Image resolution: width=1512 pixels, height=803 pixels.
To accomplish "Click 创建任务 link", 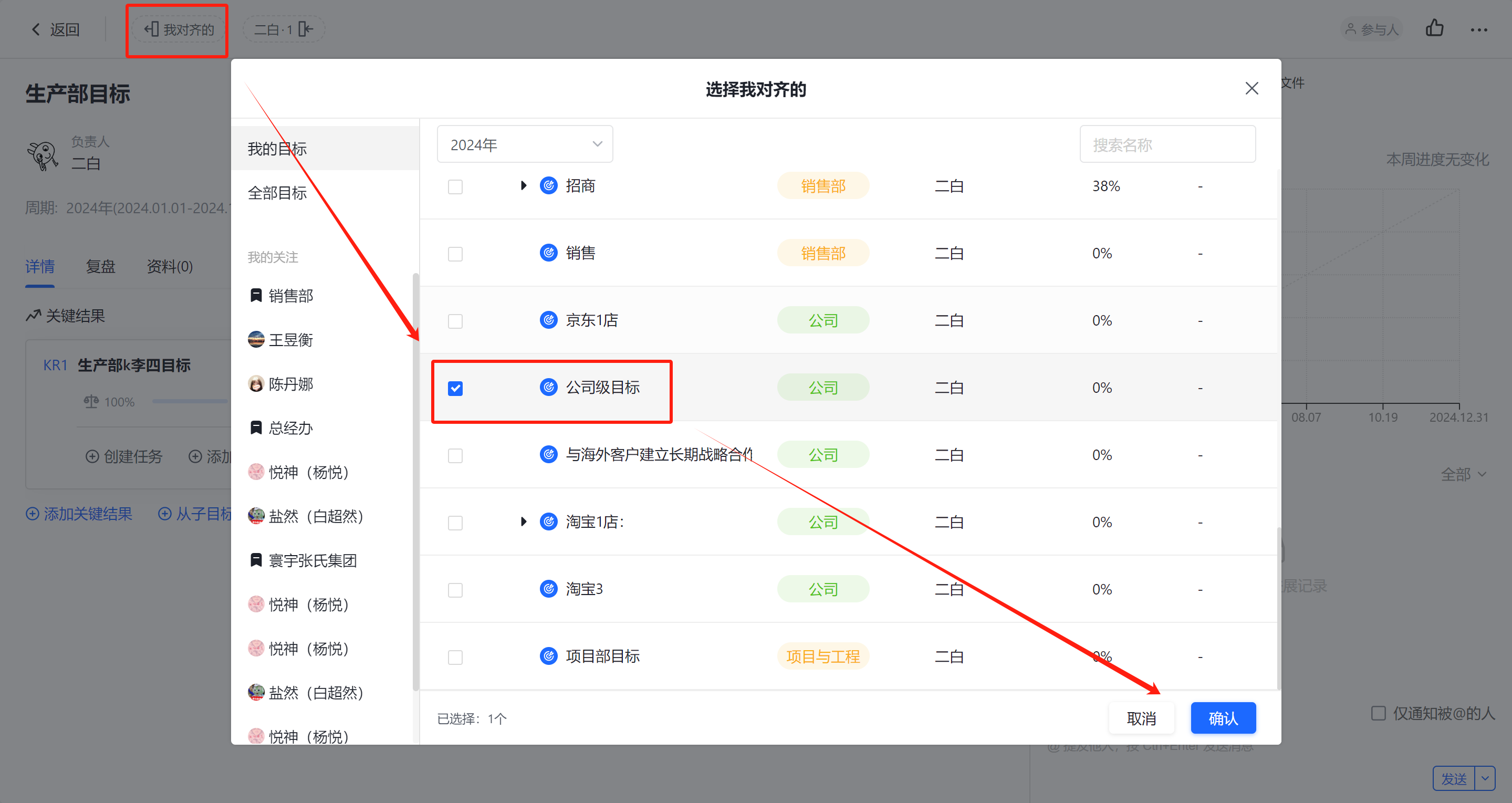I will [124, 457].
